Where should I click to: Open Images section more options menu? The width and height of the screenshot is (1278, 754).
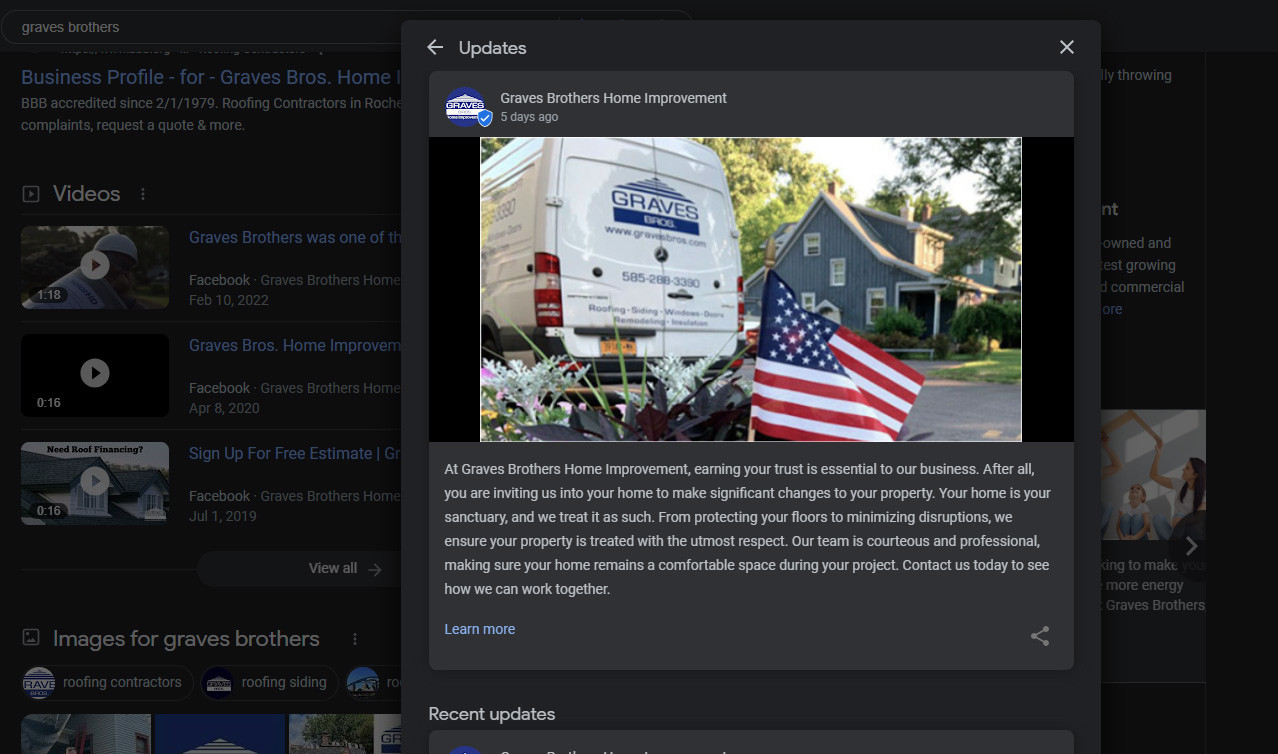point(354,639)
